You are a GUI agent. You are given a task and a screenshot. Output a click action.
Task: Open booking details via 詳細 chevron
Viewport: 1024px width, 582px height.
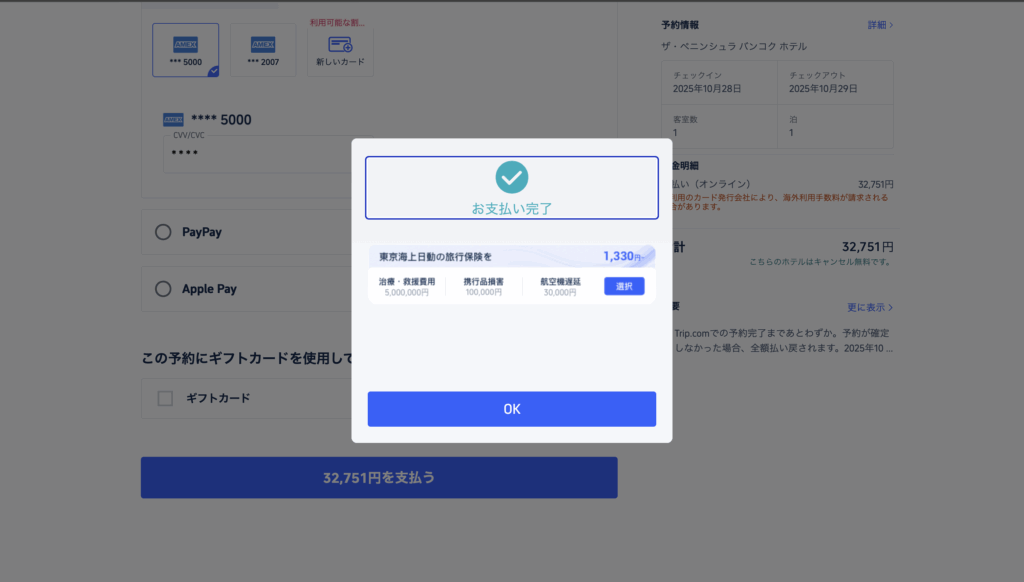880,25
